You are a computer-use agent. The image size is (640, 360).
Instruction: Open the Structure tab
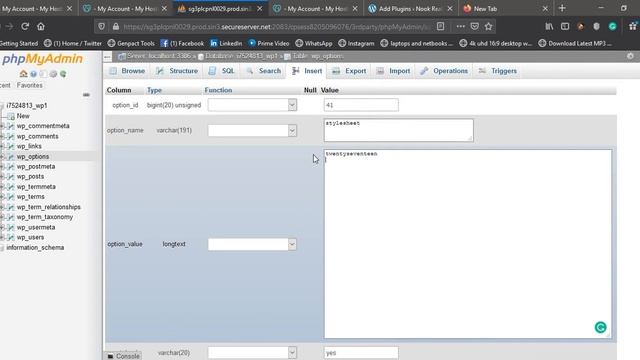(x=177, y=71)
